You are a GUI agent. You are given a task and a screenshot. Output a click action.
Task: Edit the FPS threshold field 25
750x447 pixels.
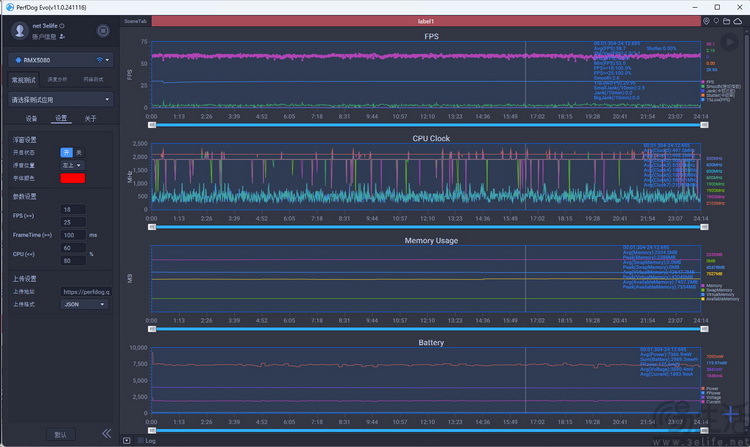(x=73, y=222)
